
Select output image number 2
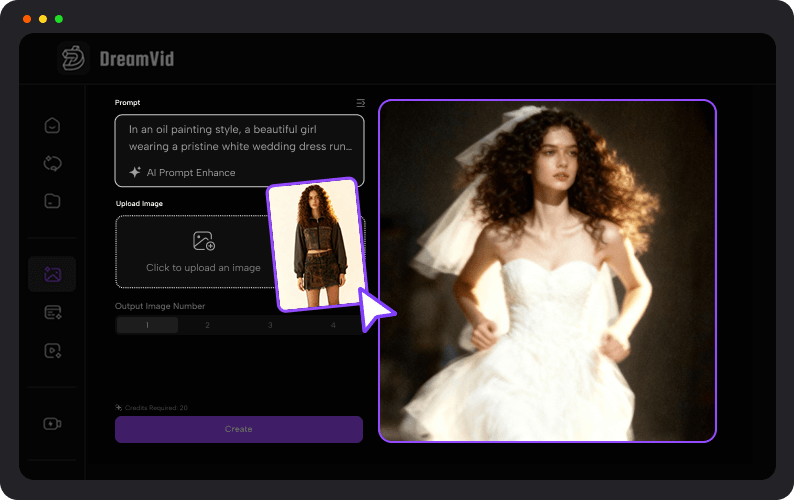(208, 325)
